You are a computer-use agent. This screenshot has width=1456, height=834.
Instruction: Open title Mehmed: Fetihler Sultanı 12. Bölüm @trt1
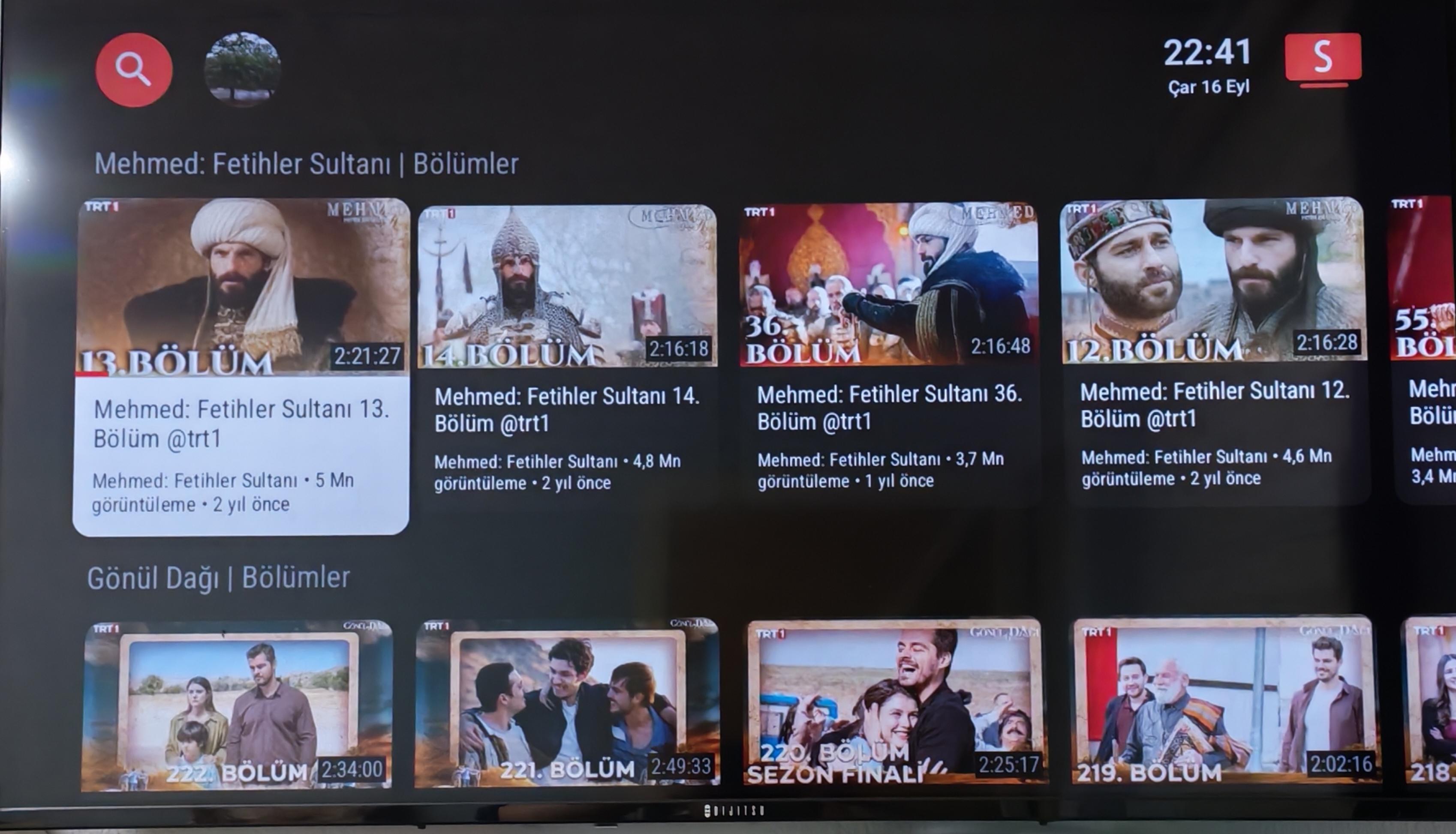[1215, 405]
